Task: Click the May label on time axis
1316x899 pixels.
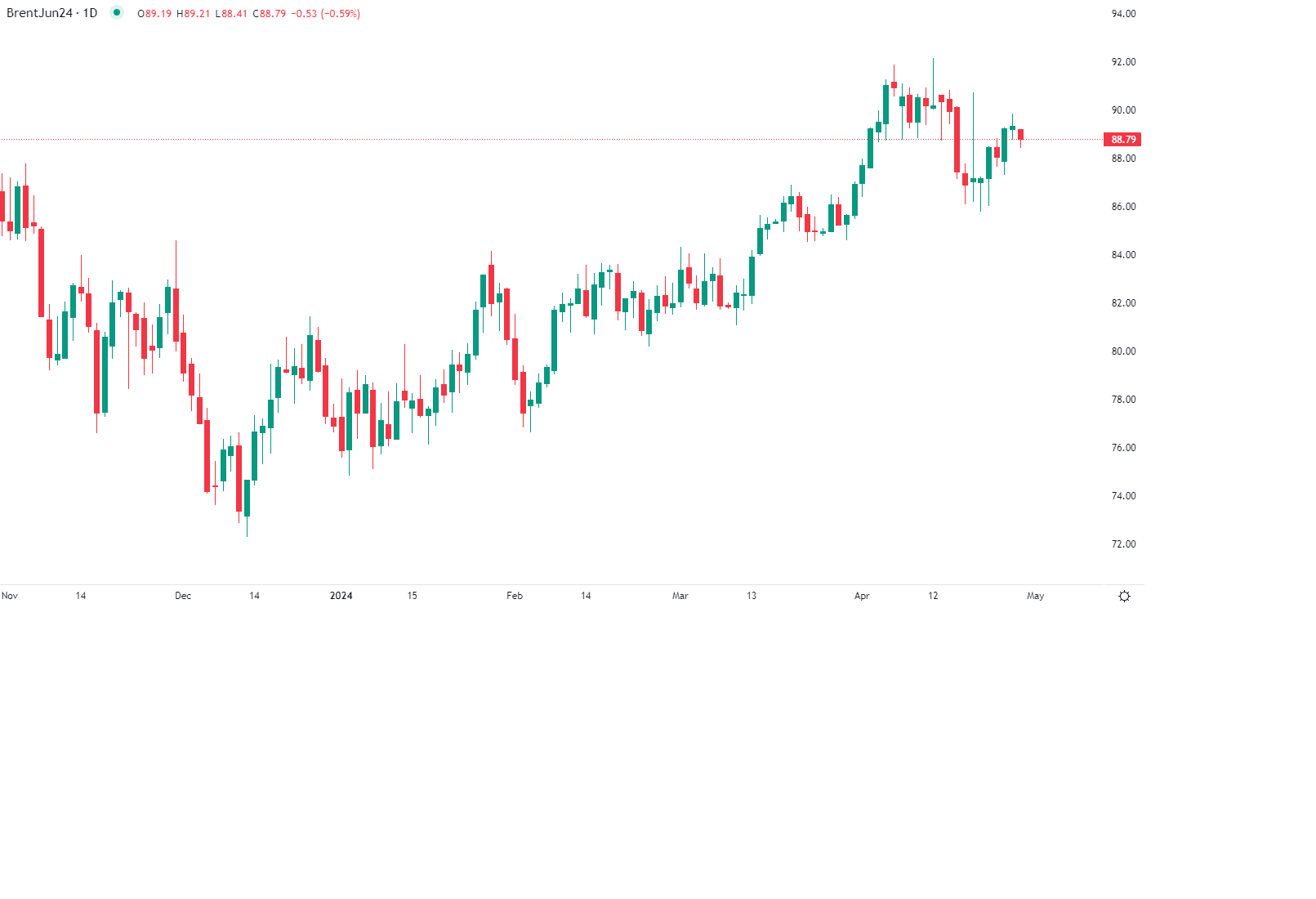Action: click(x=1035, y=596)
